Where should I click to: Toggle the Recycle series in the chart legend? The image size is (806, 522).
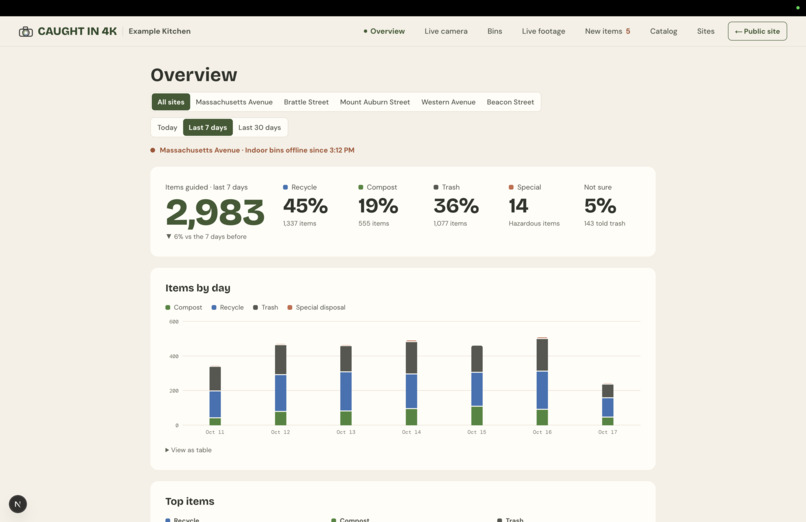click(227, 307)
